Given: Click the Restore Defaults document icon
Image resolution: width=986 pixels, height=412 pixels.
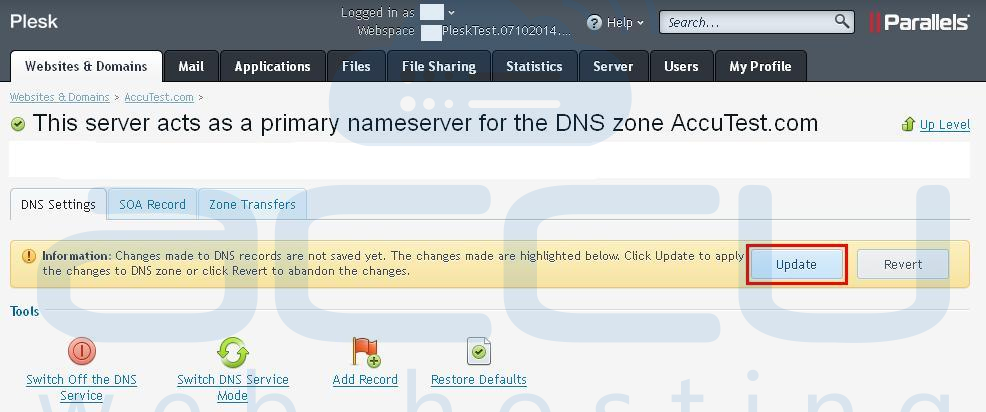Looking at the screenshot, I should coord(479,351).
